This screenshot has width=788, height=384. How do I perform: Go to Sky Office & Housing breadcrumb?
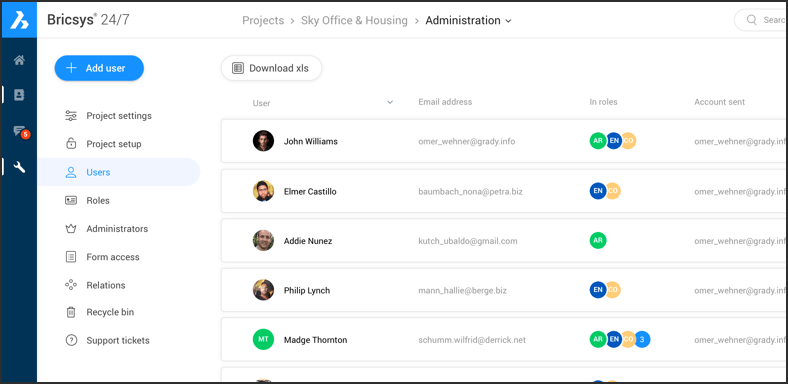click(x=354, y=21)
